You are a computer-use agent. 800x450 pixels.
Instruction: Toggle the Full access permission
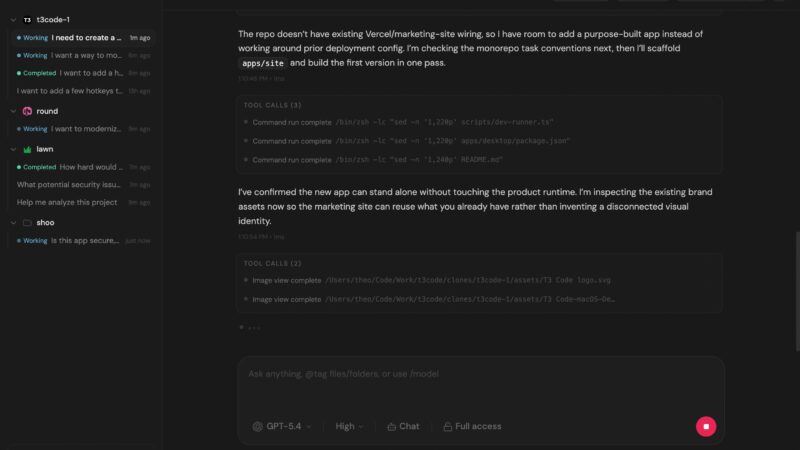(472, 426)
